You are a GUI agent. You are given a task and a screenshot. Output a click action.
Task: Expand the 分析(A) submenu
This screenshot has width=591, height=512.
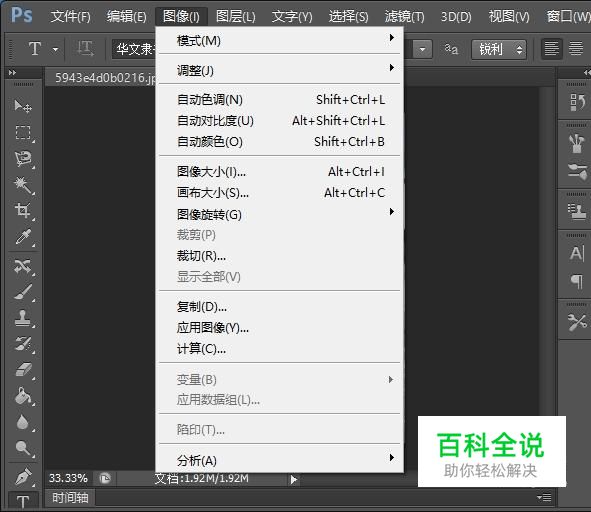pyautogui.click(x=279, y=460)
